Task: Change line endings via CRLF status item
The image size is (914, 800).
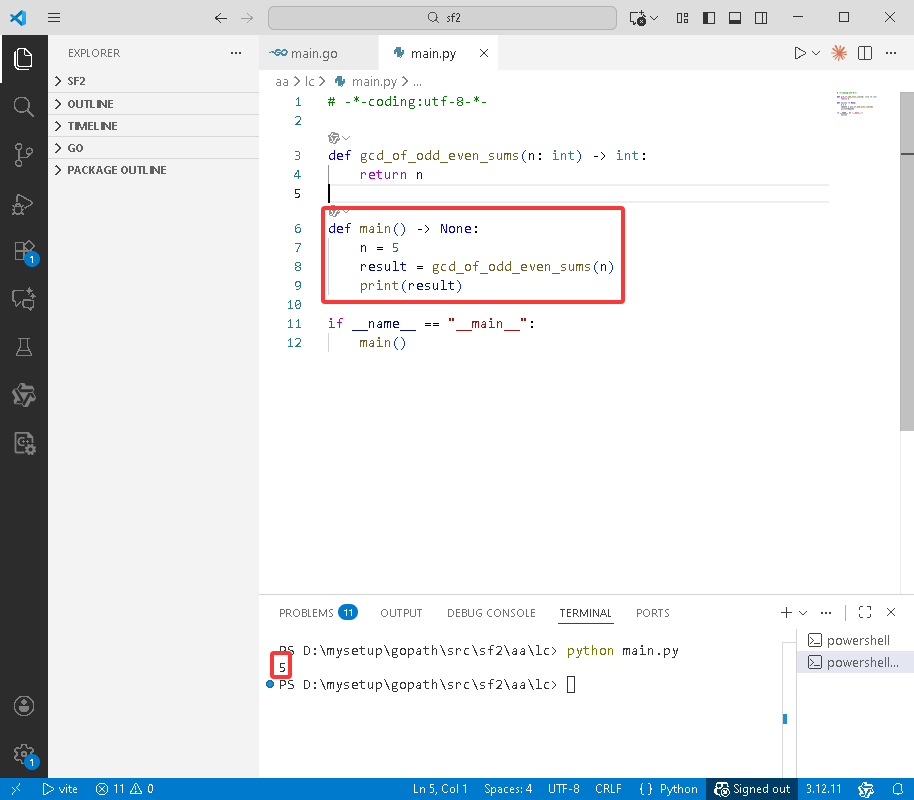Action: click(x=608, y=789)
